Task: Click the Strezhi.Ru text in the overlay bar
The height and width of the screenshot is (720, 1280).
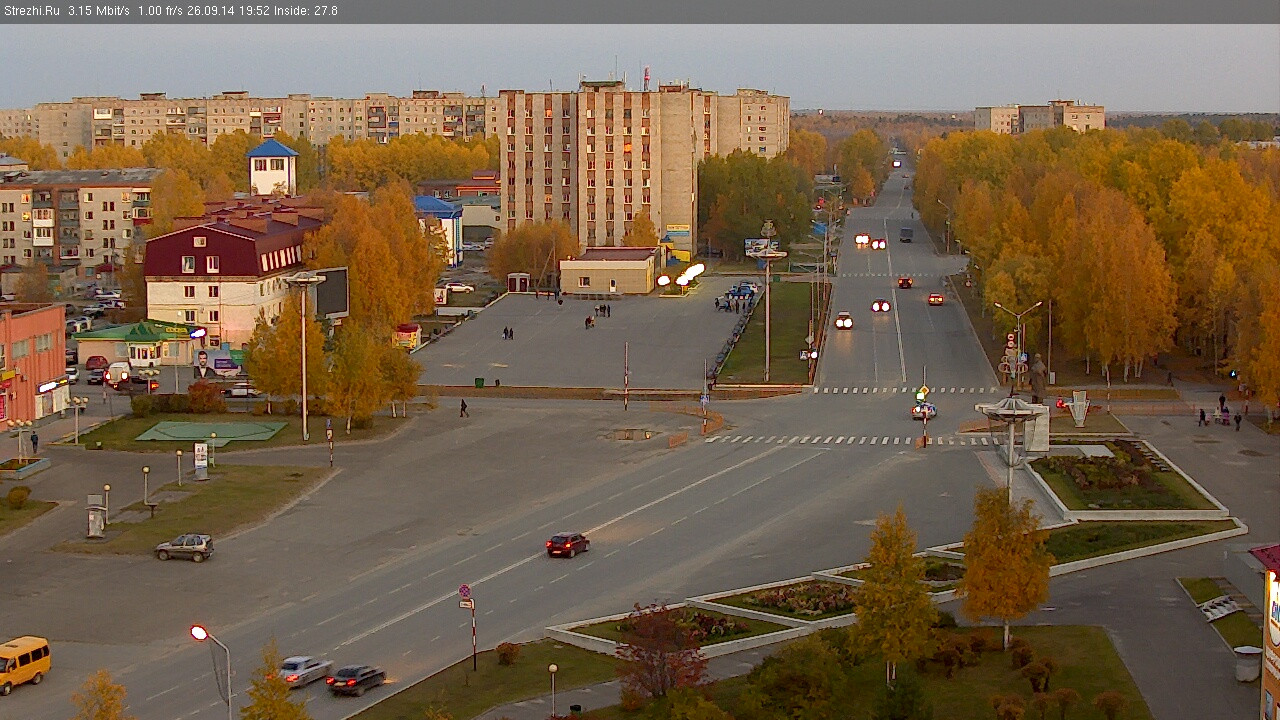Action: click(x=32, y=11)
